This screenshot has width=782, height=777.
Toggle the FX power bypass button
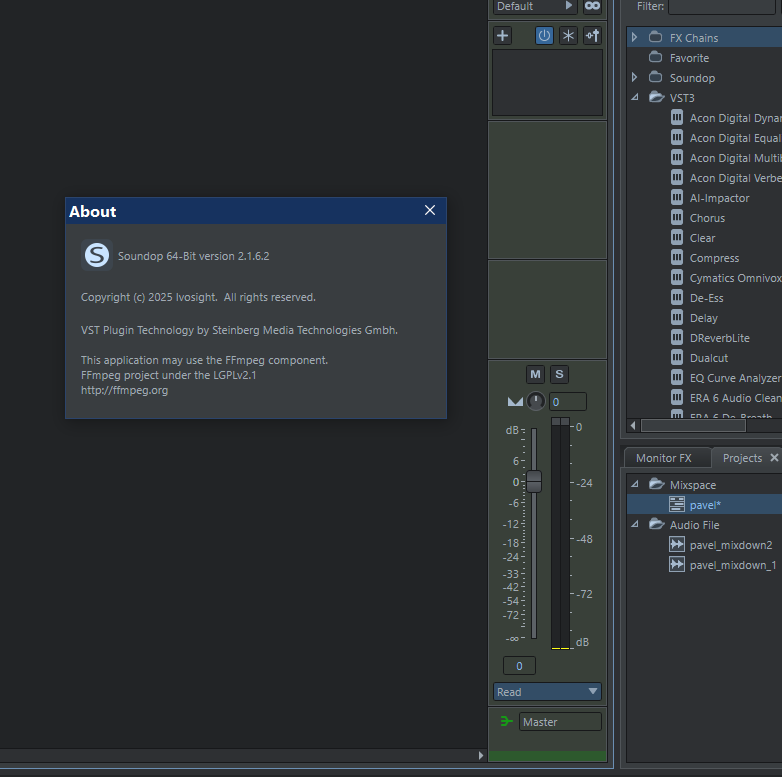pyautogui.click(x=544, y=35)
